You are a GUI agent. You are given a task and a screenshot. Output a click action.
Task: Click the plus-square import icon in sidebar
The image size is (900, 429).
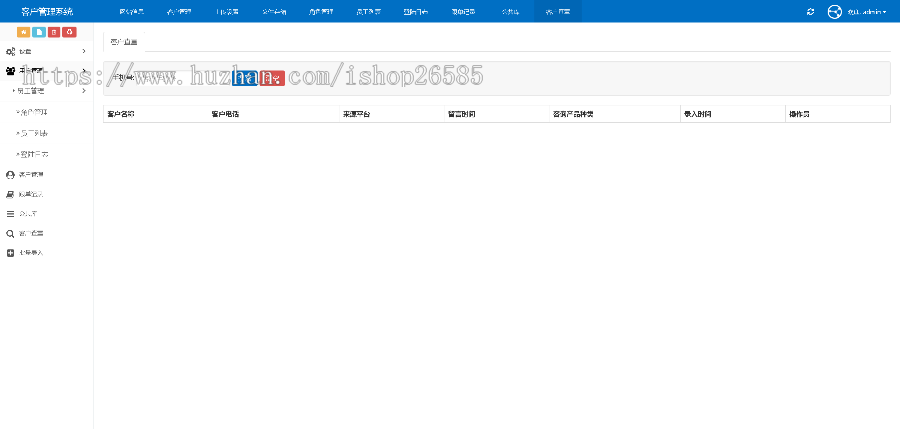point(10,253)
